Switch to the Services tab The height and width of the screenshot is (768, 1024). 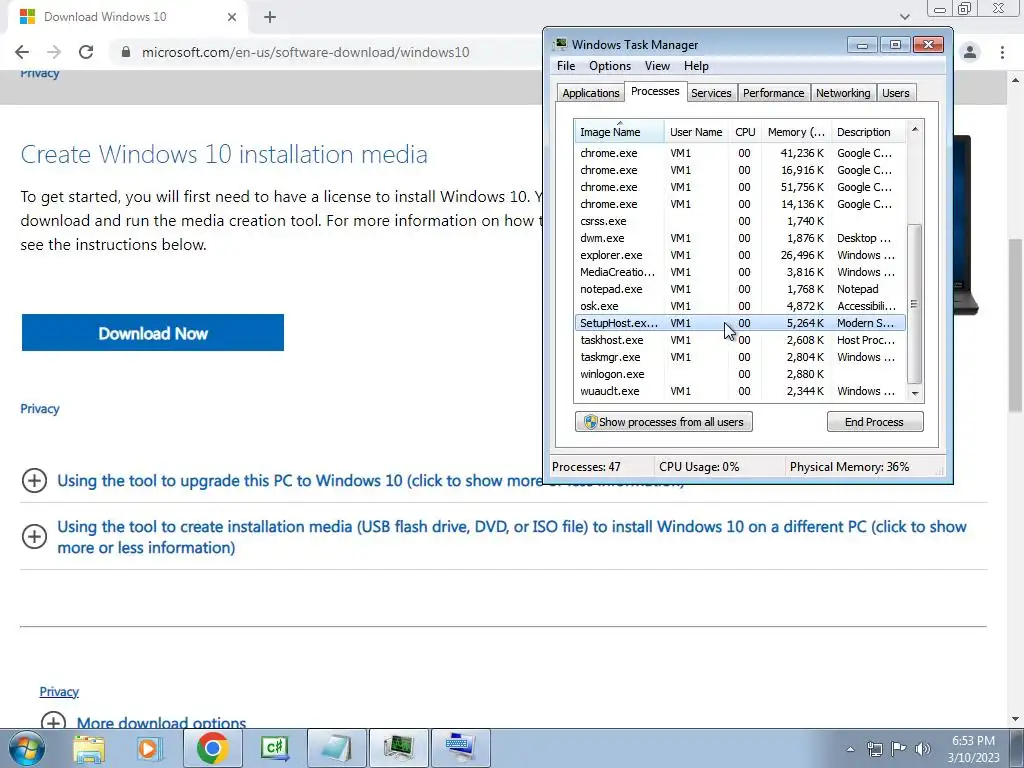(711, 93)
